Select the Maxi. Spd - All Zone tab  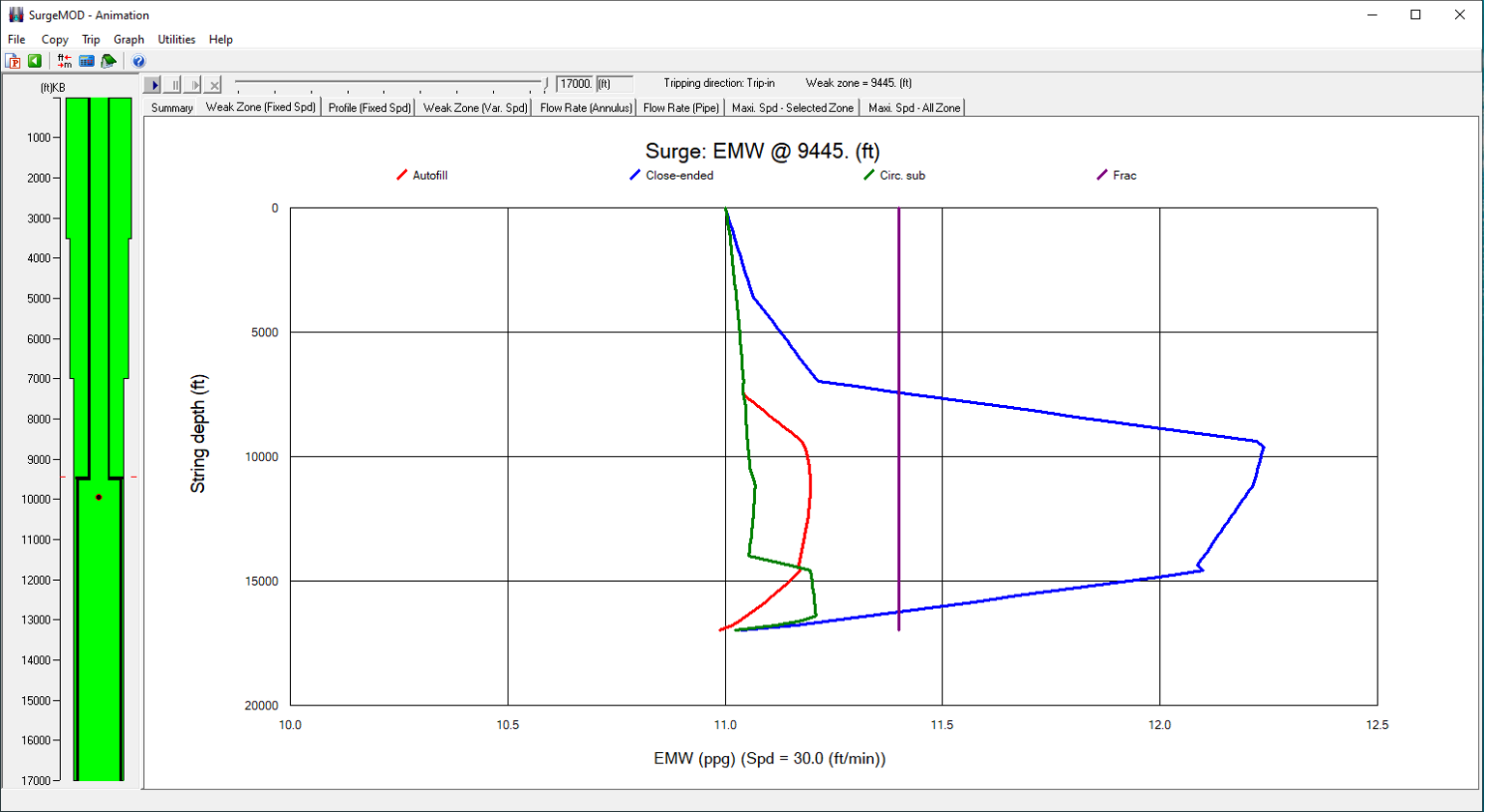click(914, 108)
